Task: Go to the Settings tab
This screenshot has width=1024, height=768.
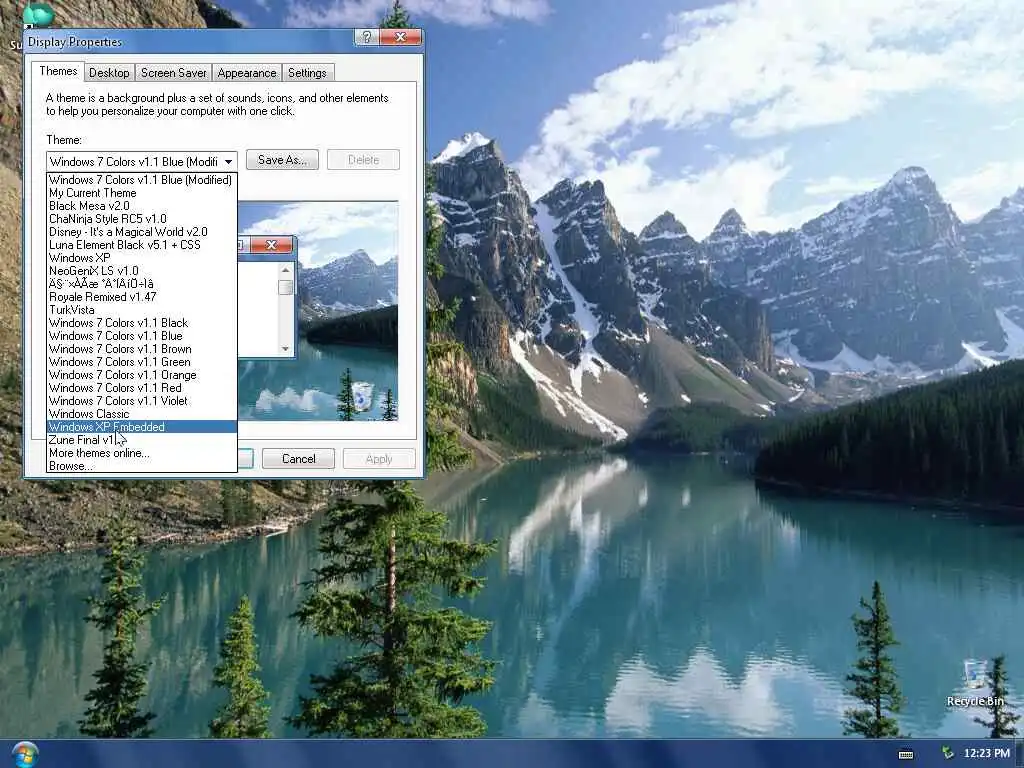Action: (307, 72)
